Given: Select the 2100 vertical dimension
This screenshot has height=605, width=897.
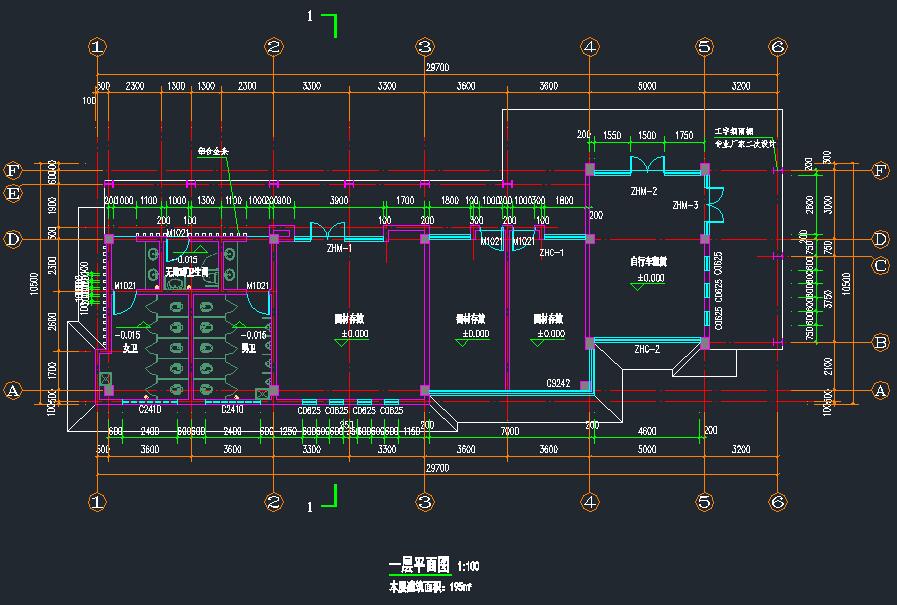Looking at the screenshot, I should (x=828, y=366).
